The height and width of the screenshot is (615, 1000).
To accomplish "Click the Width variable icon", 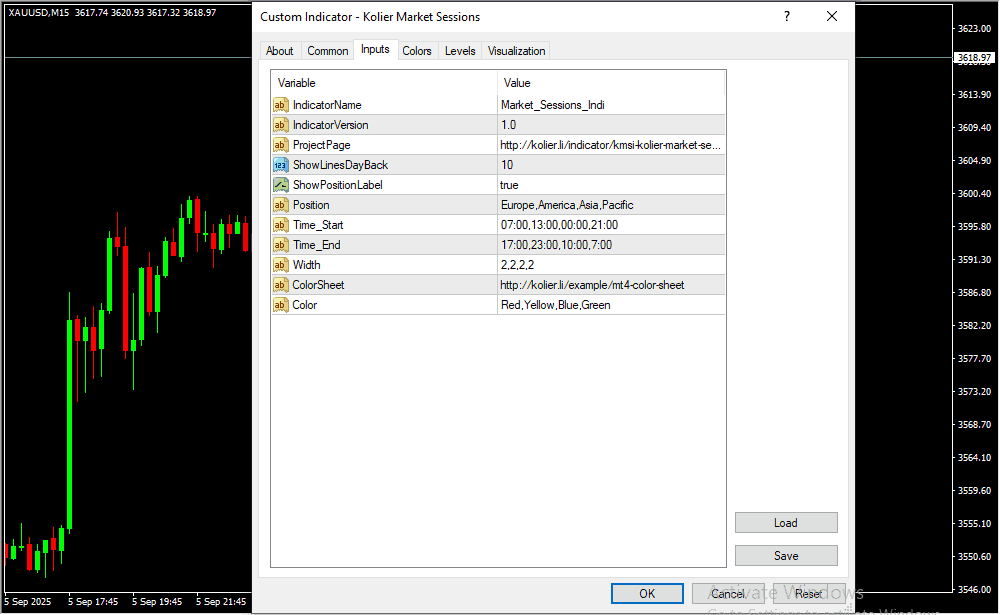I will [280, 265].
